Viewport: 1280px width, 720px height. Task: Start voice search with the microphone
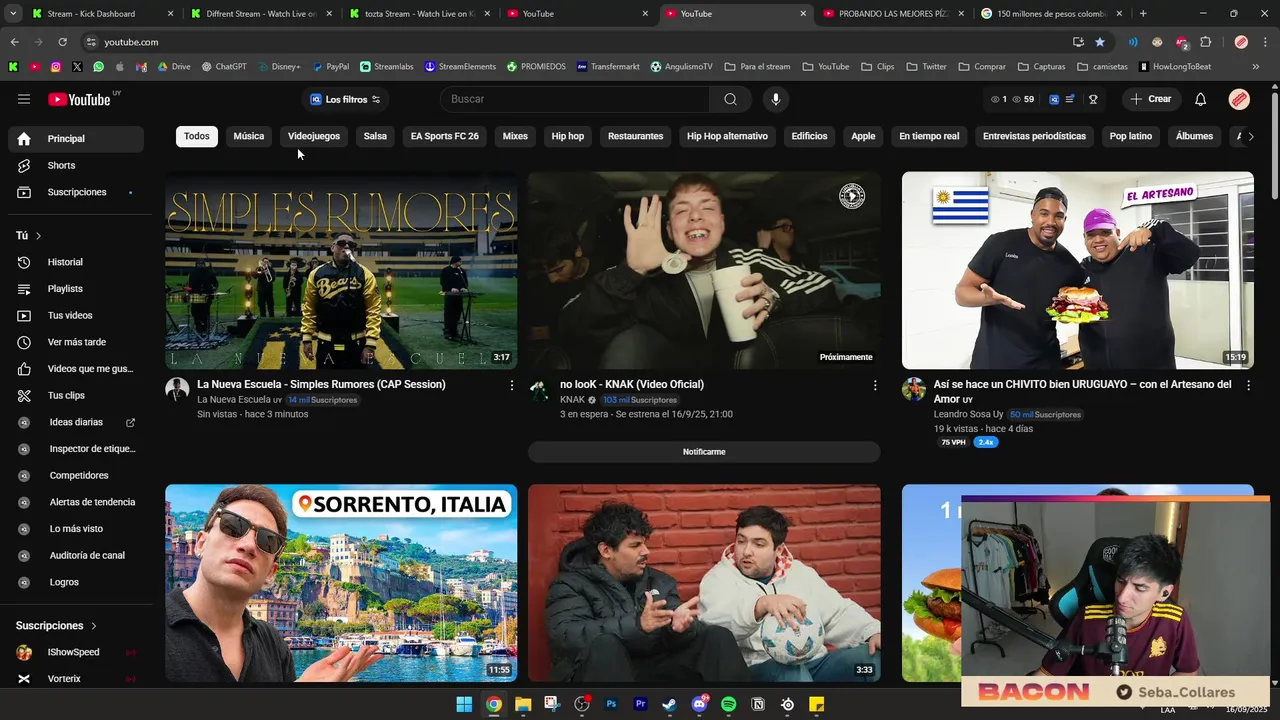coord(775,99)
